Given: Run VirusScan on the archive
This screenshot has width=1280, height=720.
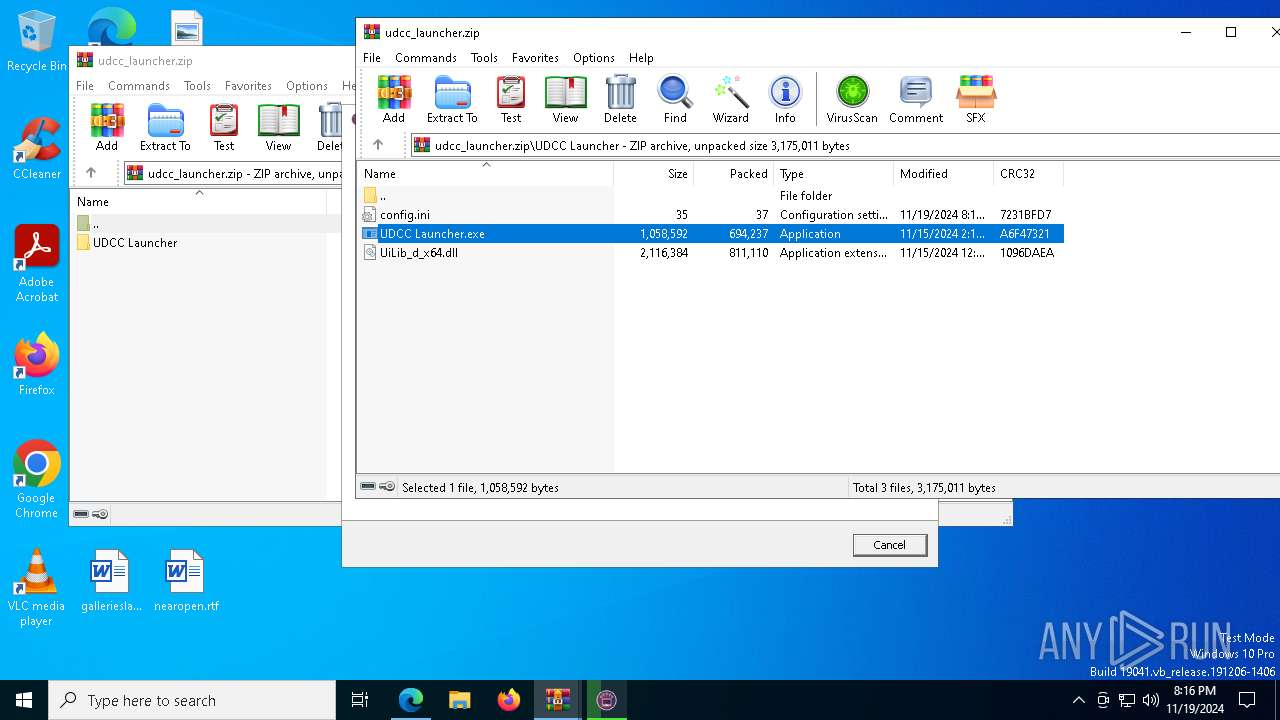Looking at the screenshot, I should pyautogui.click(x=852, y=99).
